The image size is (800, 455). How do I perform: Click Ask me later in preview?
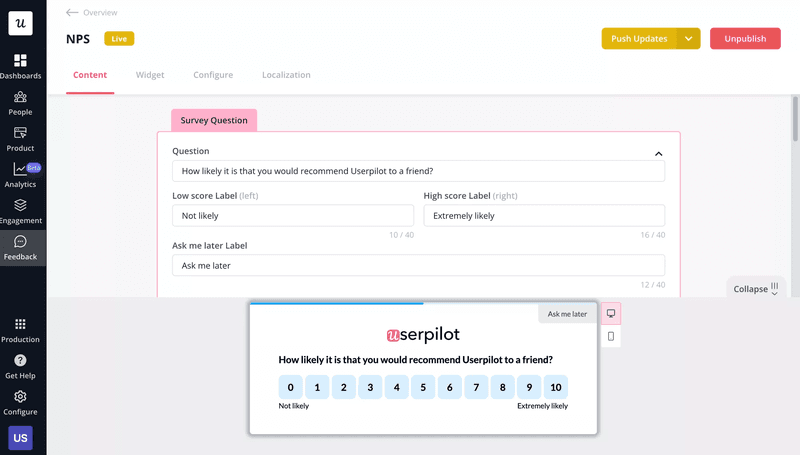[567, 314]
